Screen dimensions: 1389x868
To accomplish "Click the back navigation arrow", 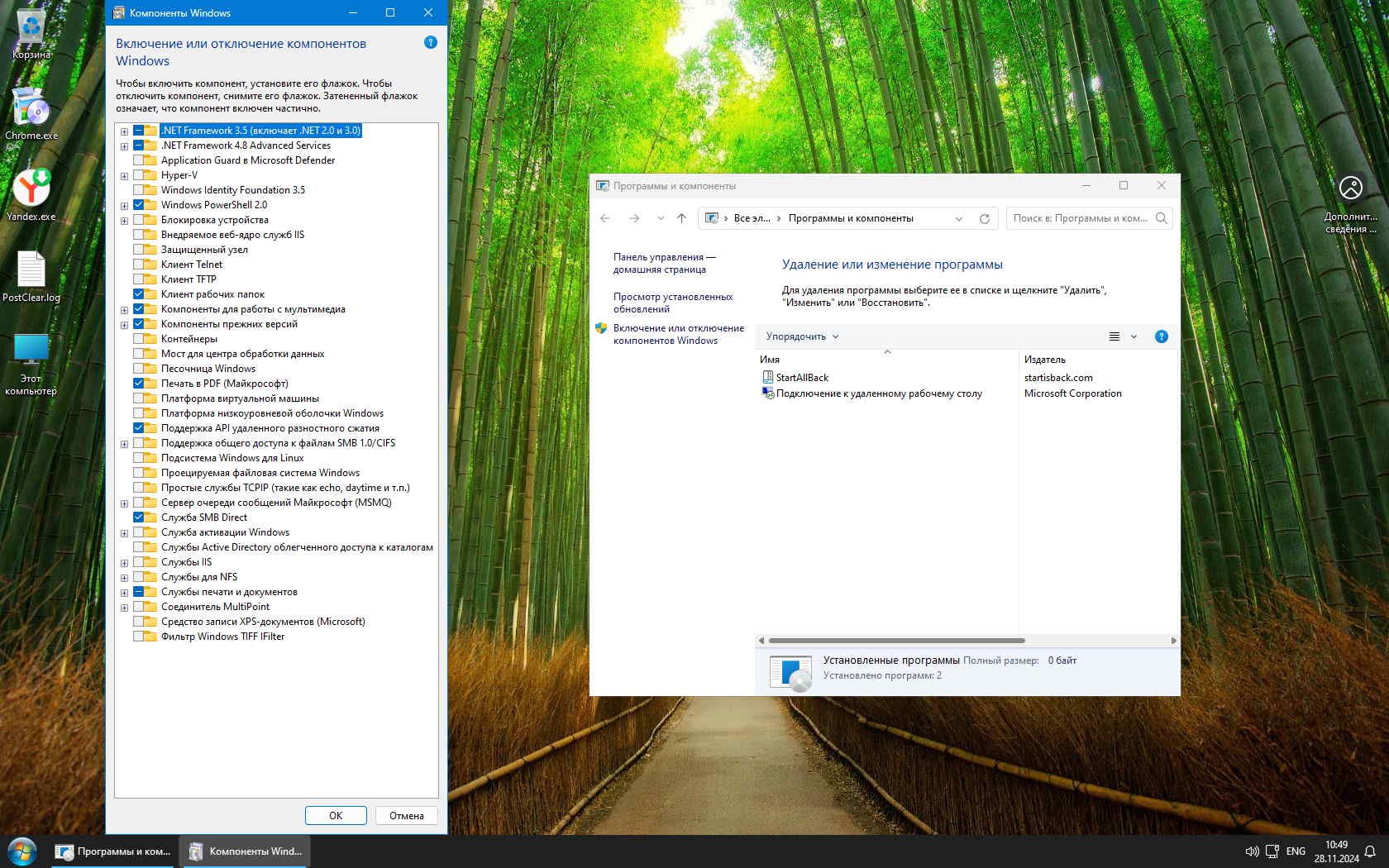I will (x=605, y=218).
